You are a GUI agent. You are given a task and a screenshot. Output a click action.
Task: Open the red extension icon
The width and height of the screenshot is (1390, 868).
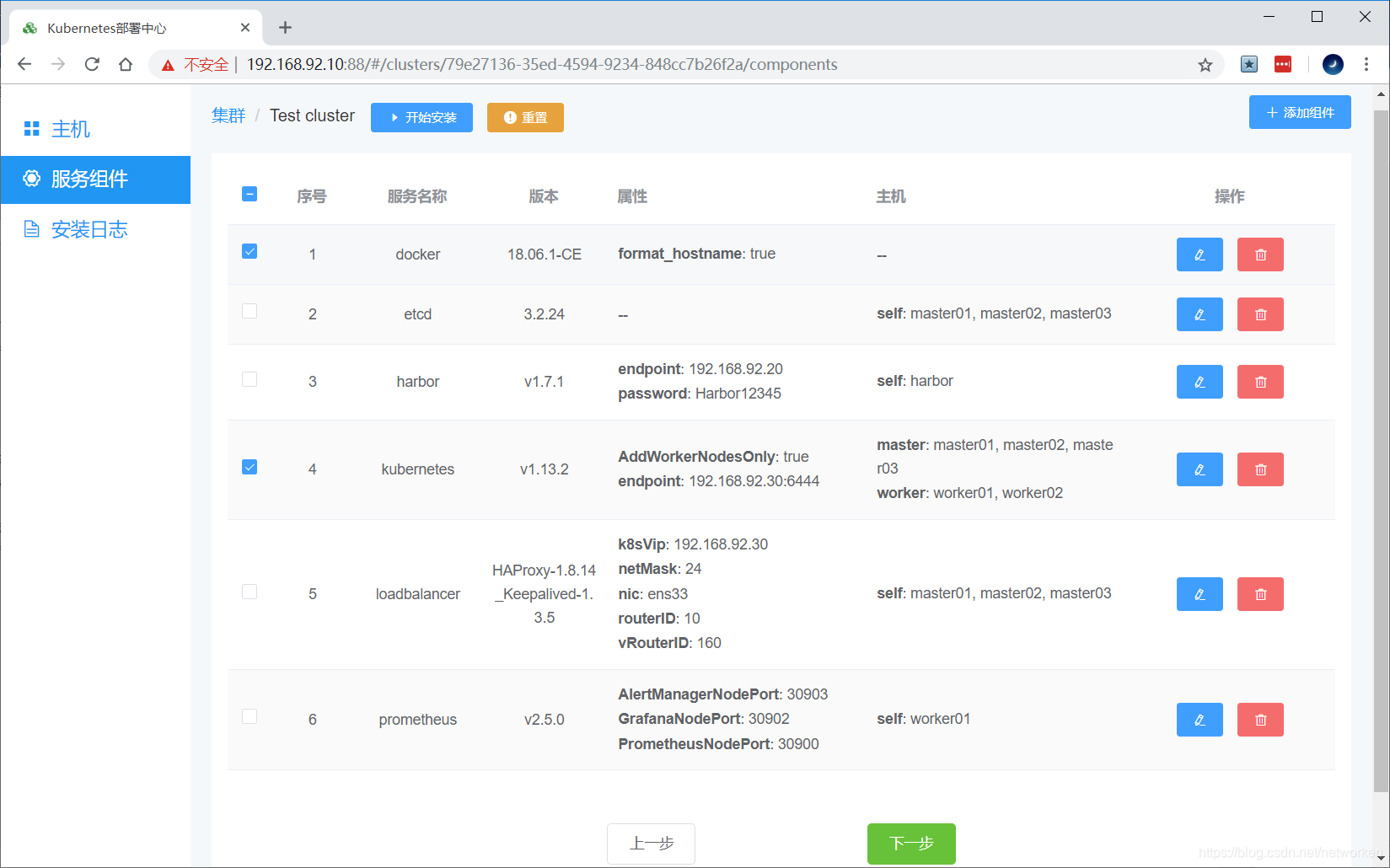pyautogui.click(x=1283, y=64)
